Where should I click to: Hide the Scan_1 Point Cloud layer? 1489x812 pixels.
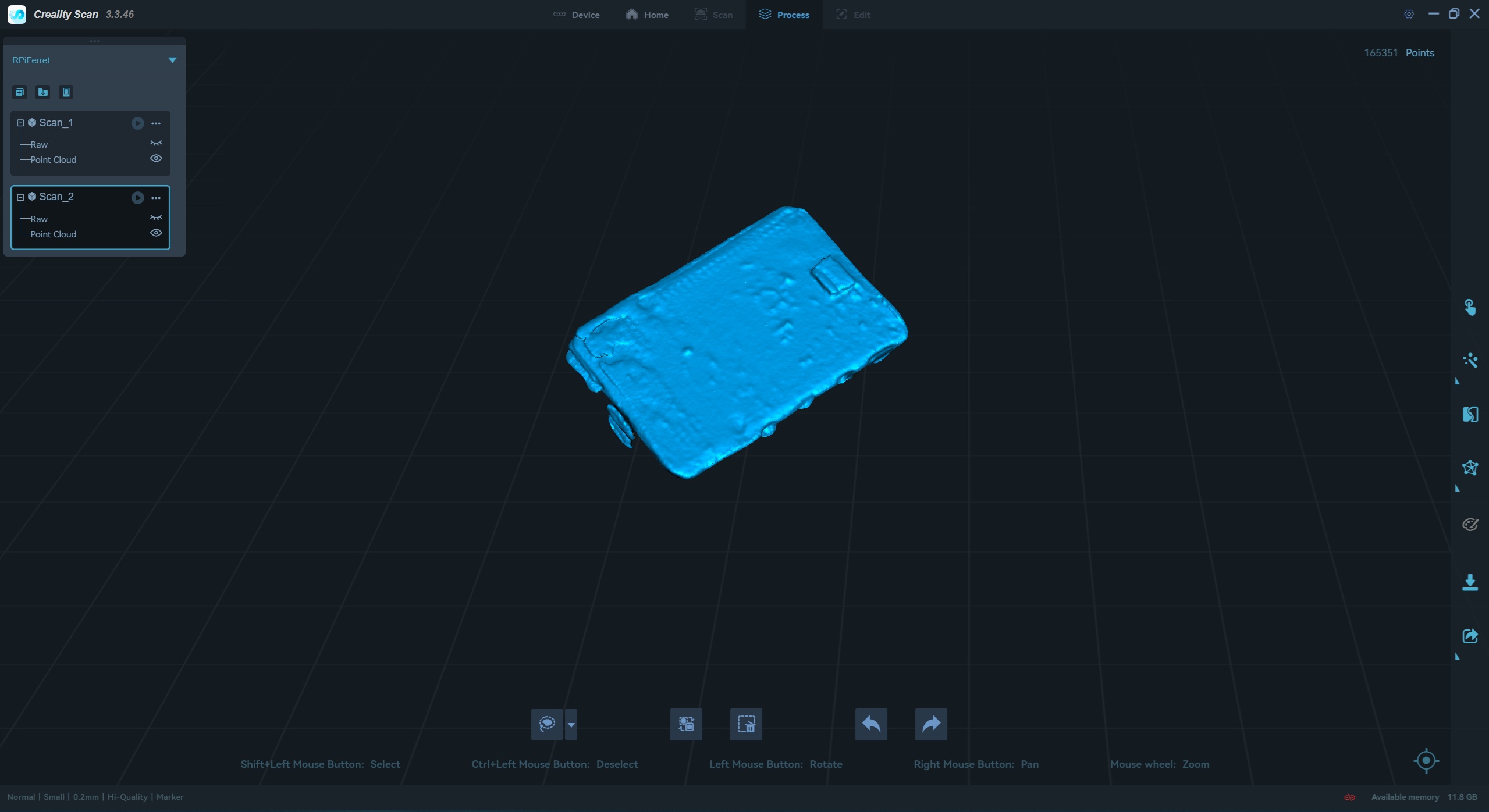[156, 158]
